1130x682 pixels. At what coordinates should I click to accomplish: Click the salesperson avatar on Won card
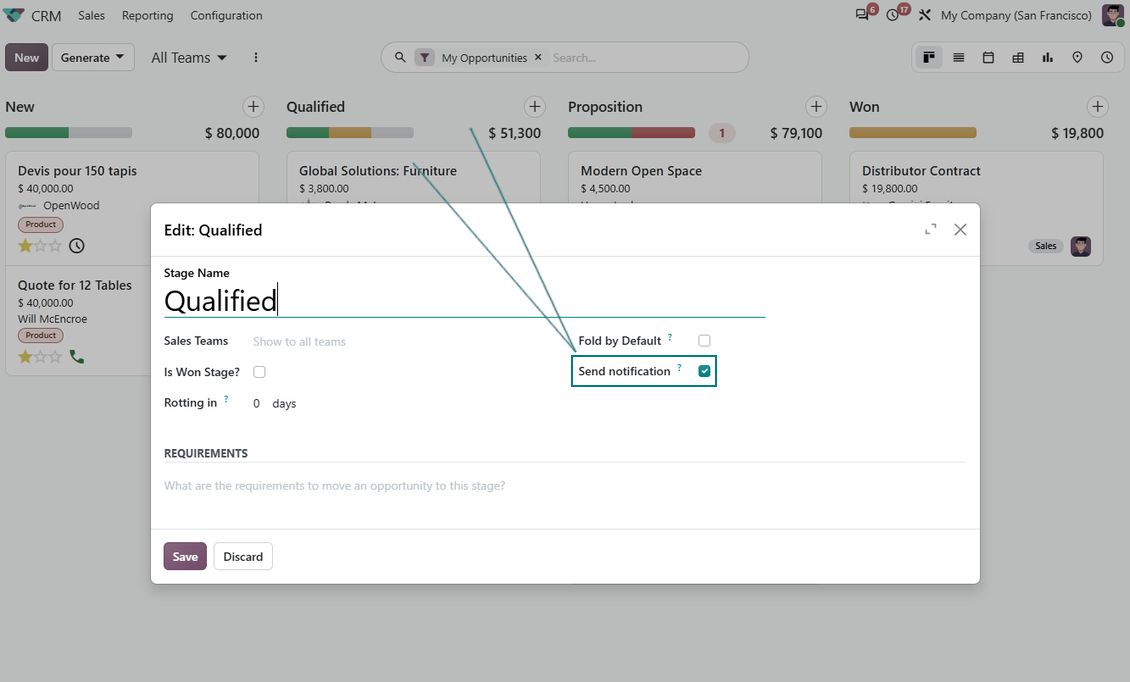click(1080, 247)
